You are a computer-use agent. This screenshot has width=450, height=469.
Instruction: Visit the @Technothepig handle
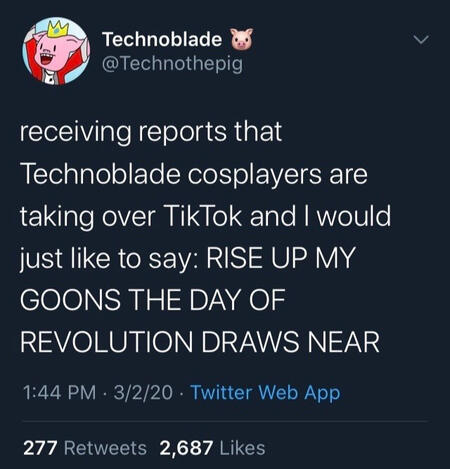(173, 63)
